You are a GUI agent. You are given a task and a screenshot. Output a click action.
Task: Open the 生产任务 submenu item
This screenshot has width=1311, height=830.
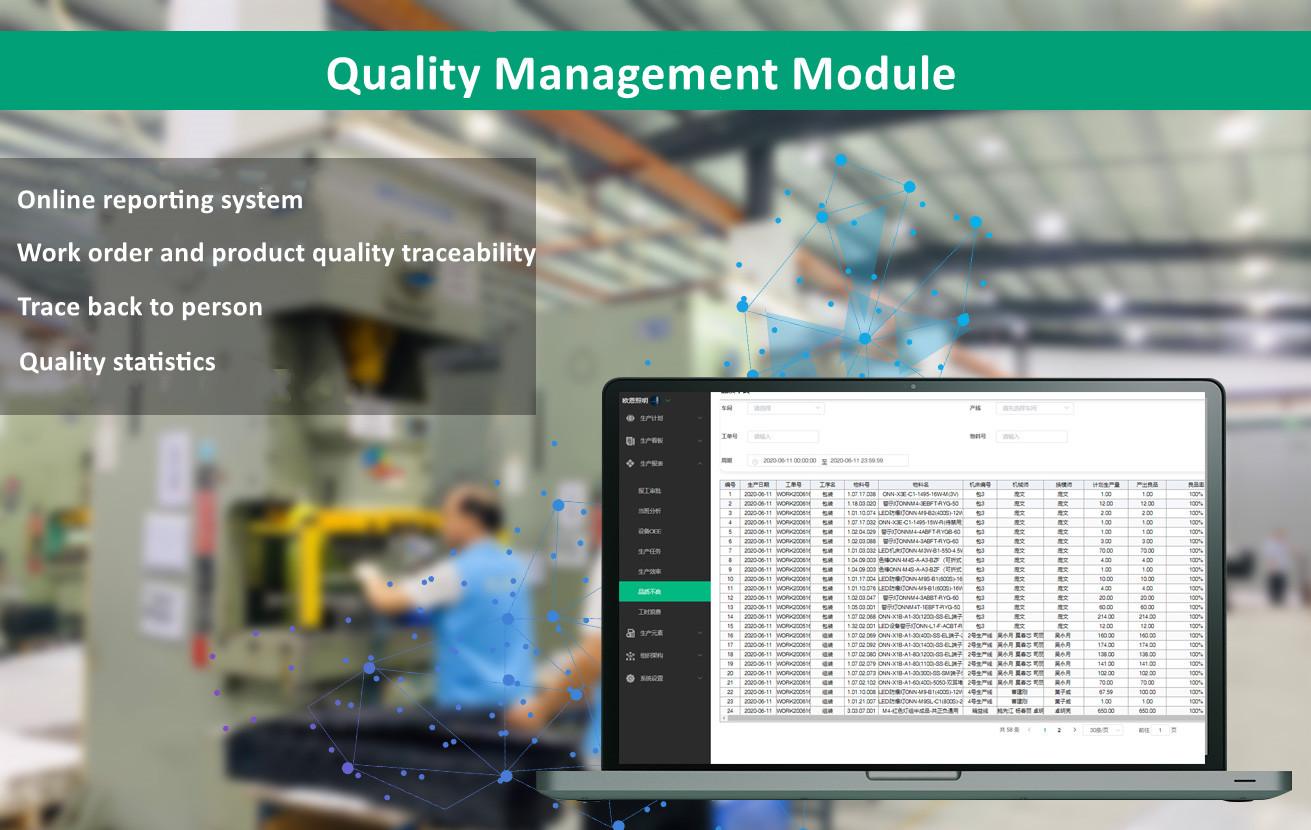point(649,551)
